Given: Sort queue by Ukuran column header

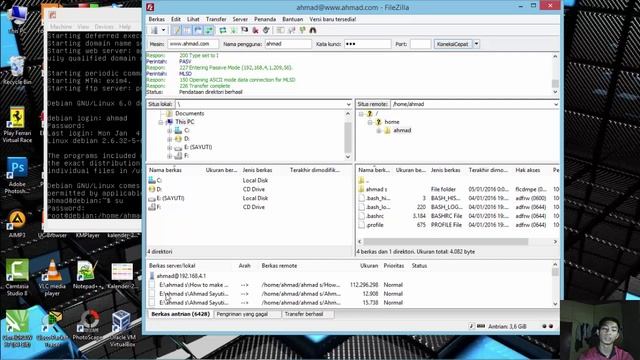Looking at the screenshot, I should pos(369,266).
